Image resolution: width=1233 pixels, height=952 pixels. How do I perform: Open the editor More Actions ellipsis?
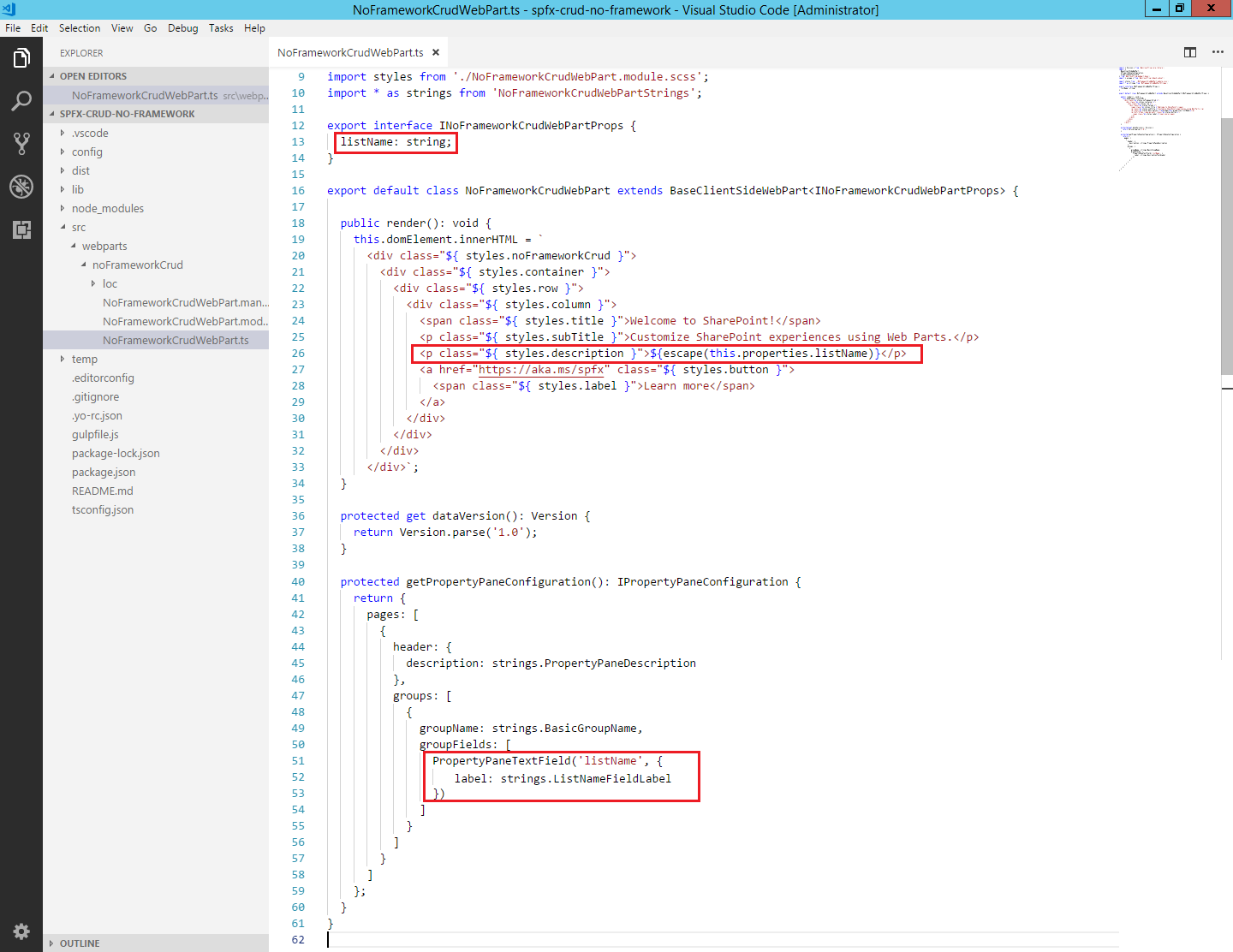pyautogui.click(x=1218, y=52)
